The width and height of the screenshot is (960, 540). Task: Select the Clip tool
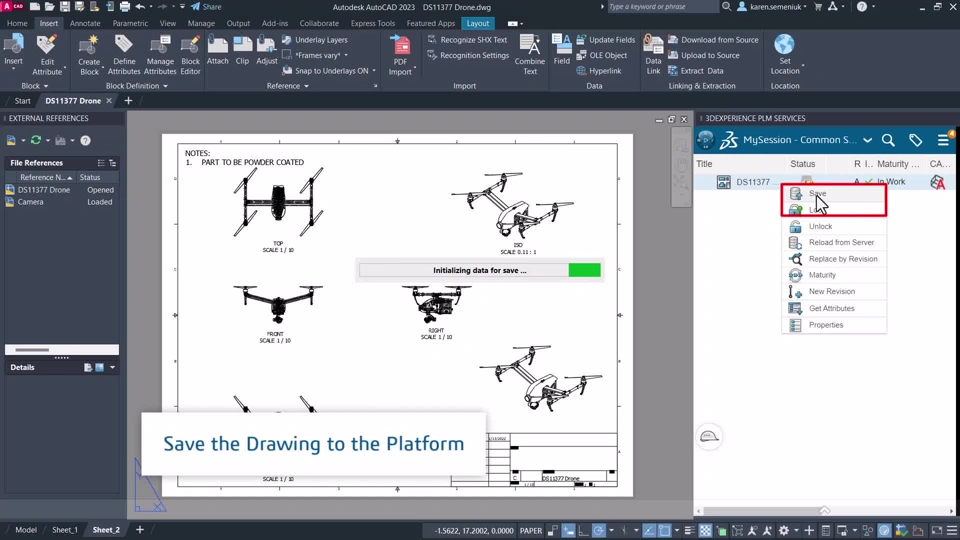pyautogui.click(x=242, y=50)
